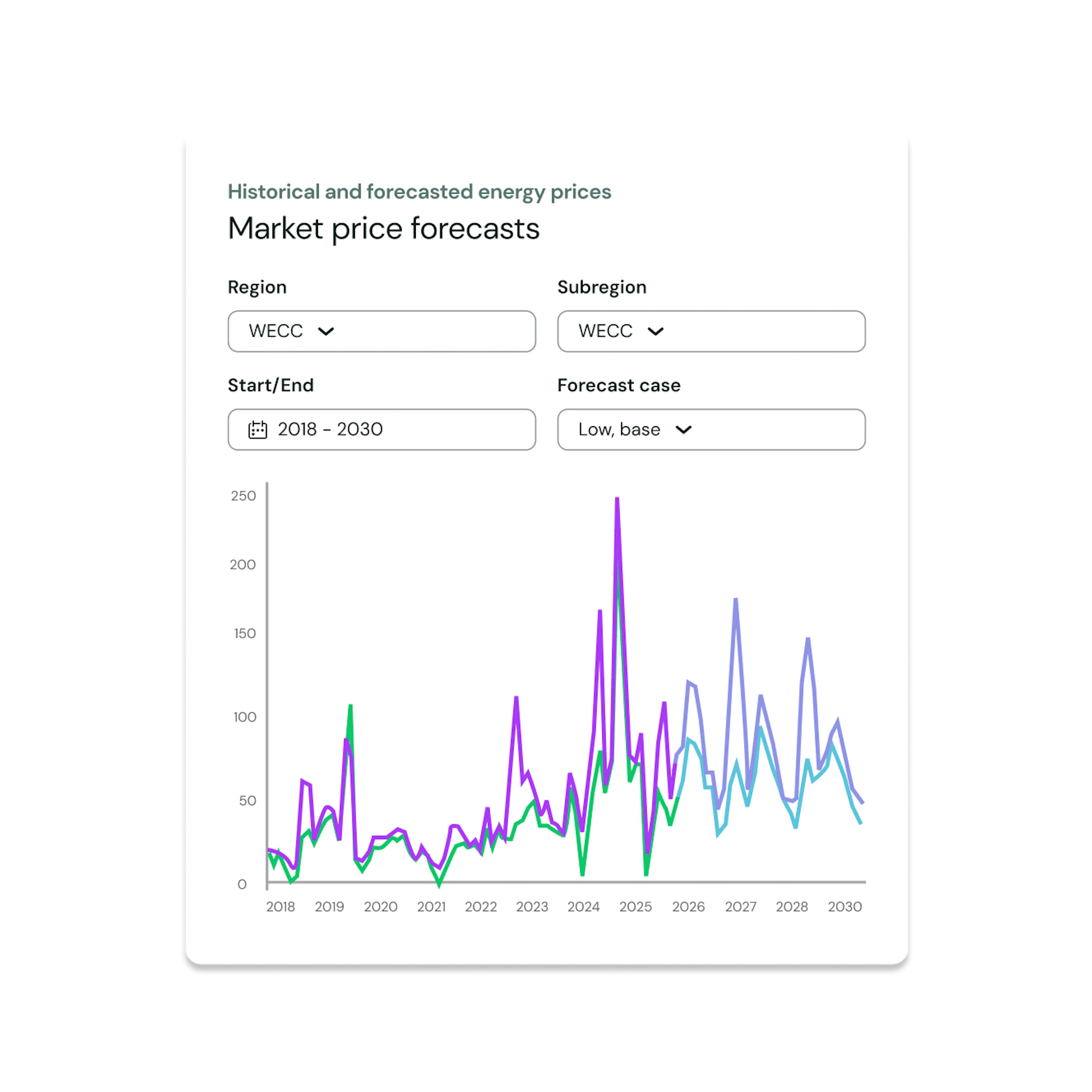The width and height of the screenshot is (1092, 1092).
Task: Click the 2018 – 2030 date range field
Action: click(382, 430)
